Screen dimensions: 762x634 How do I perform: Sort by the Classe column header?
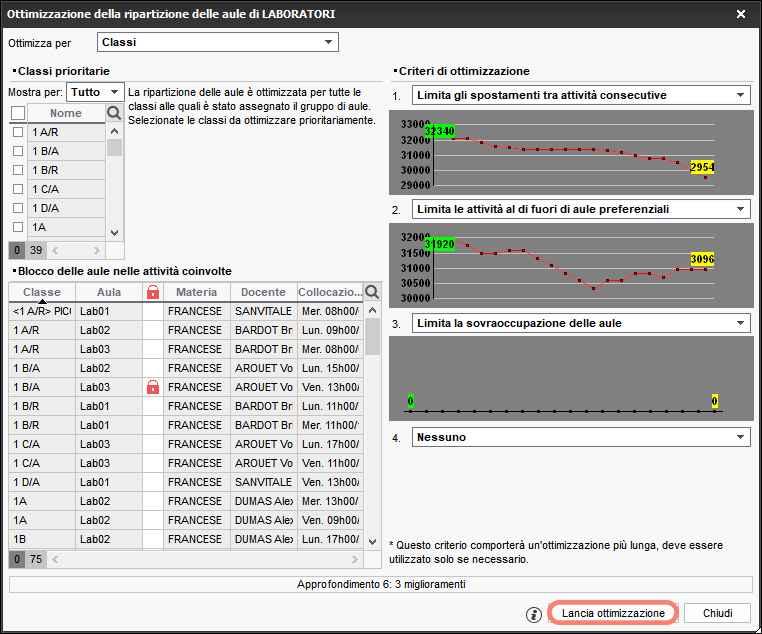point(42,292)
